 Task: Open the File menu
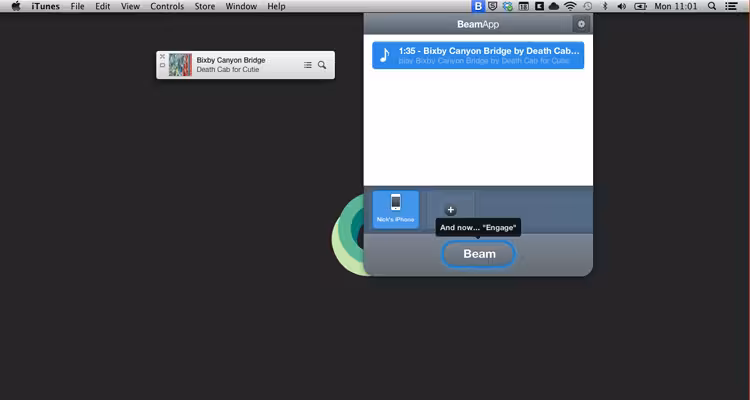[77, 6]
